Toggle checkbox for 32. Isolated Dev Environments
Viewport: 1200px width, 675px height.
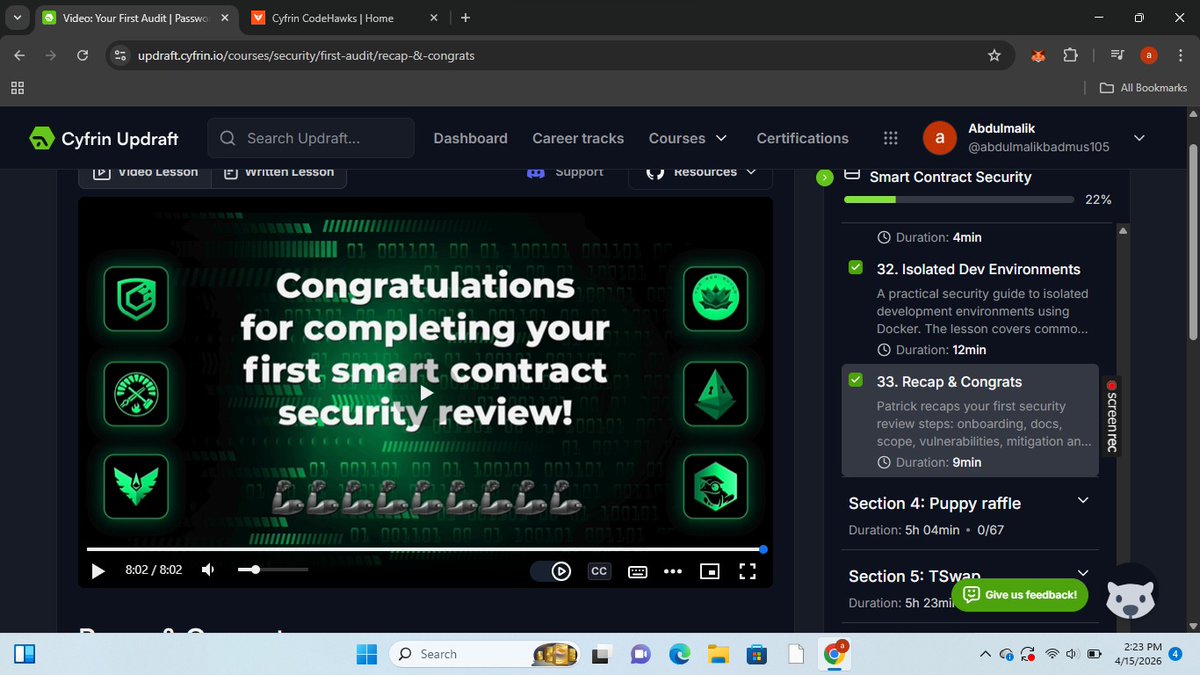tap(855, 268)
